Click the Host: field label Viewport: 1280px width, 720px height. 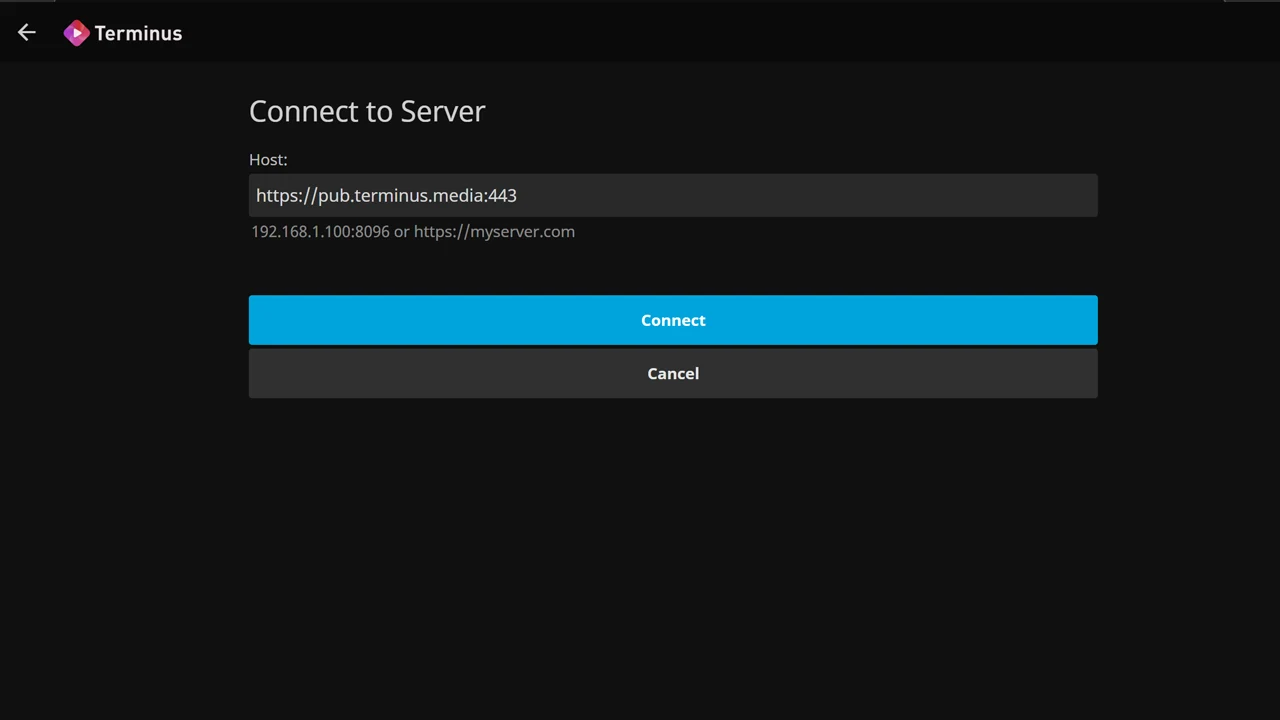click(268, 159)
